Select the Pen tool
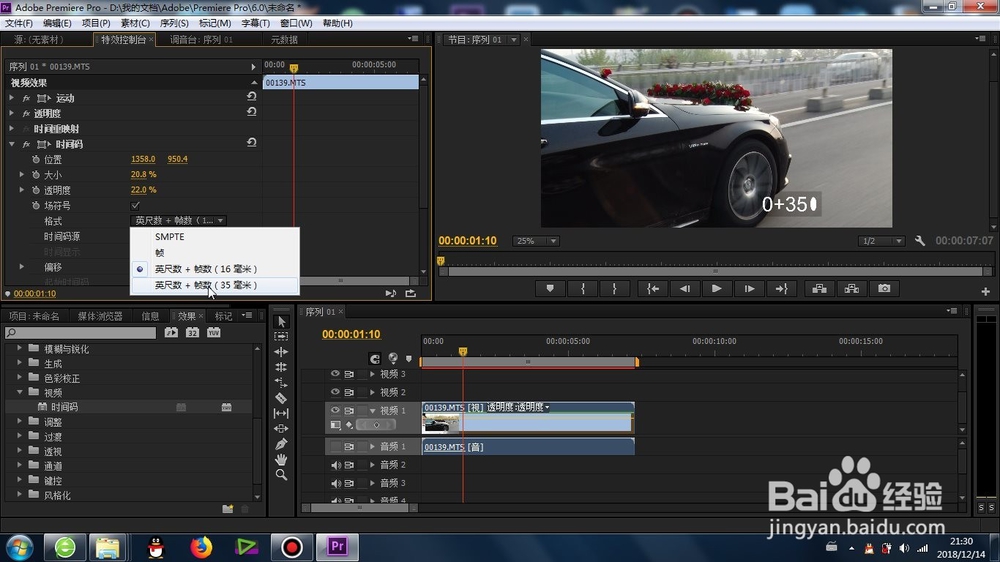The width and height of the screenshot is (1000, 562). point(281,444)
